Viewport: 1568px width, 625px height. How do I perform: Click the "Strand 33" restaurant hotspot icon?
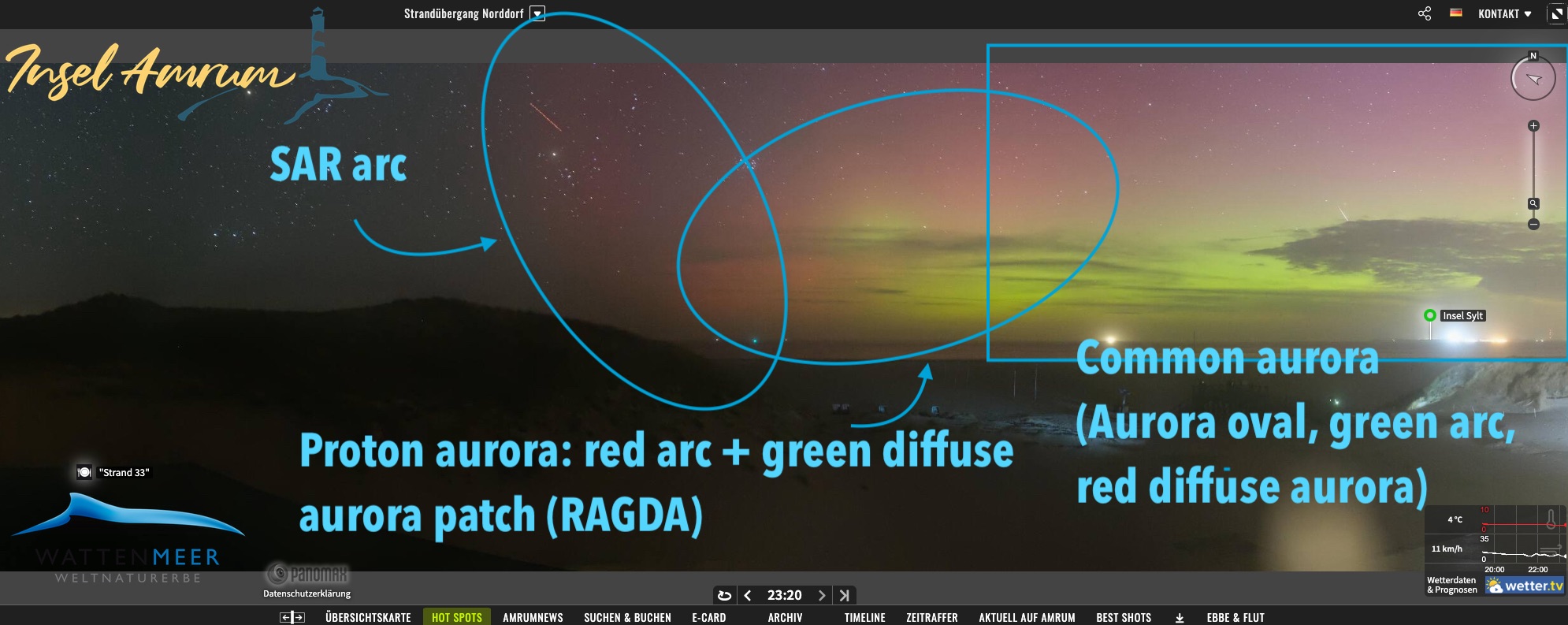[84, 472]
